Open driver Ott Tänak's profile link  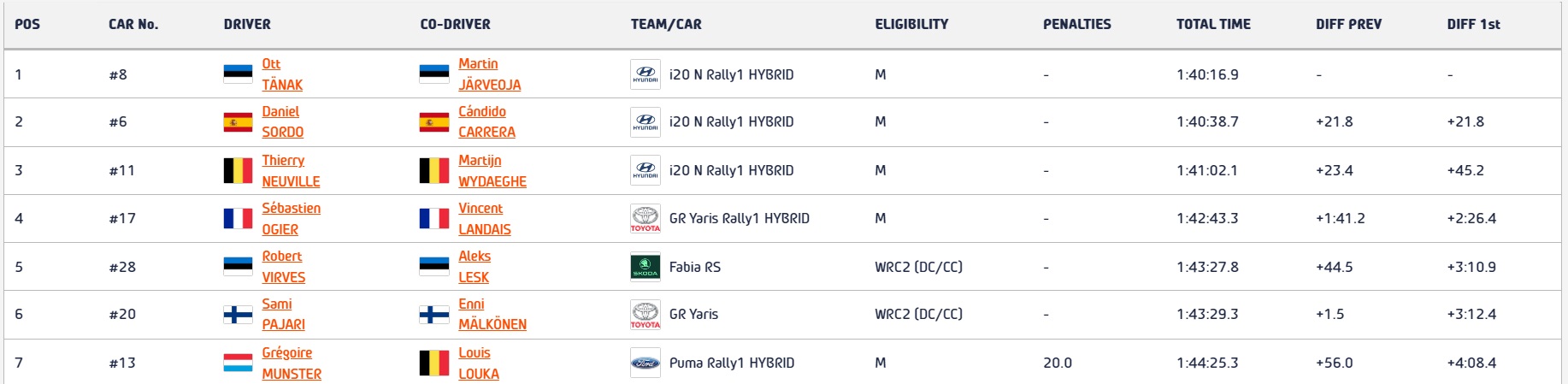[282, 74]
